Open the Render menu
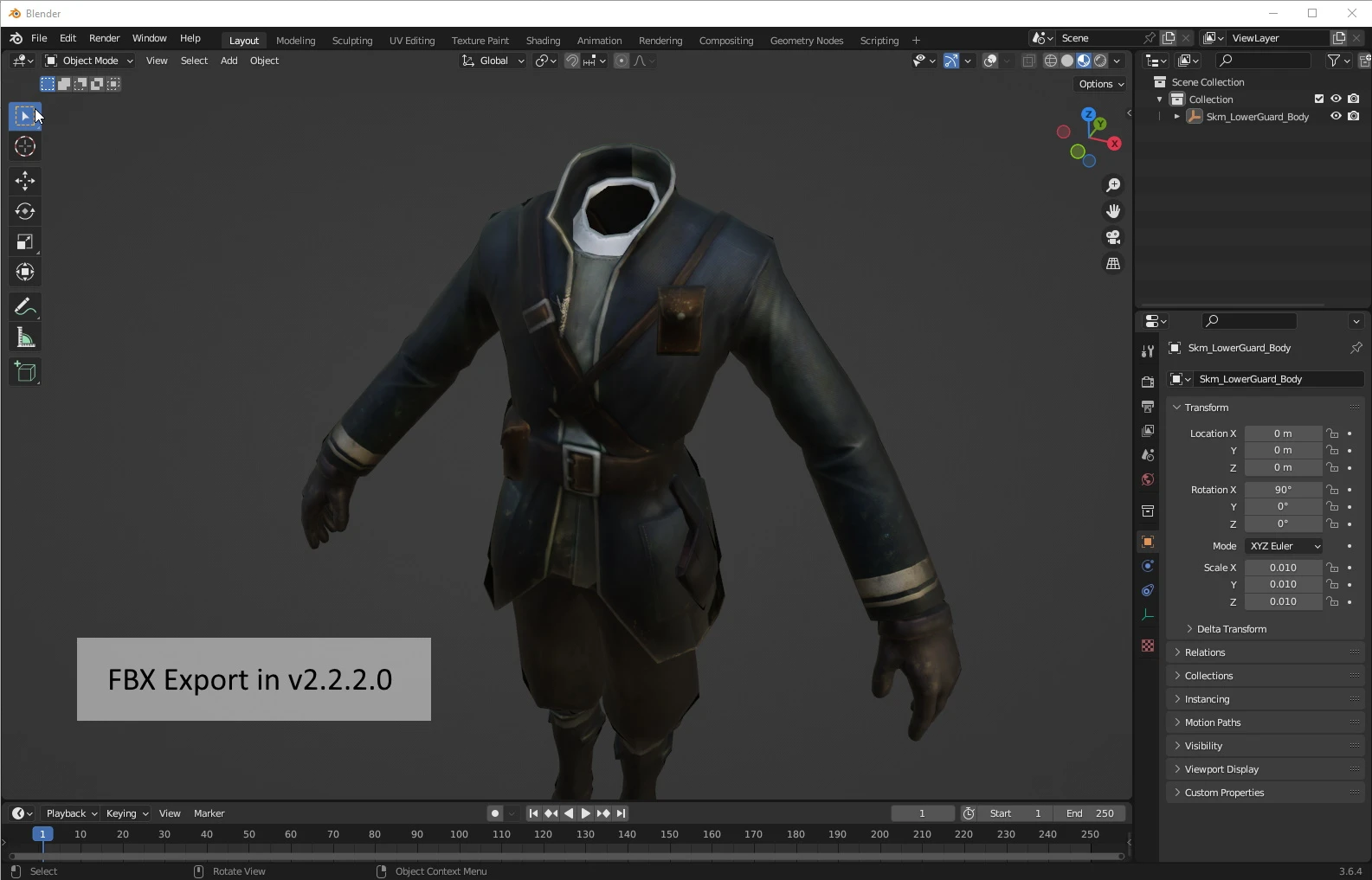Screen dimensions: 1372x880 click(104, 38)
